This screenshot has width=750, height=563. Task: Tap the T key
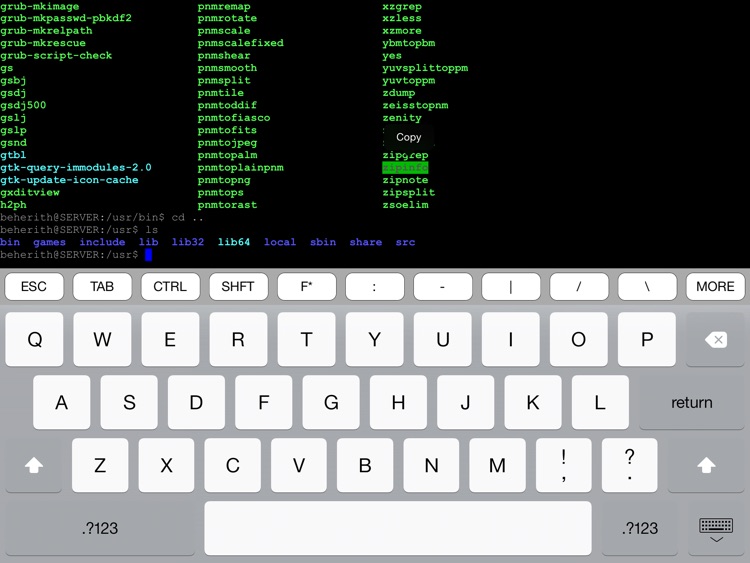(x=307, y=340)
